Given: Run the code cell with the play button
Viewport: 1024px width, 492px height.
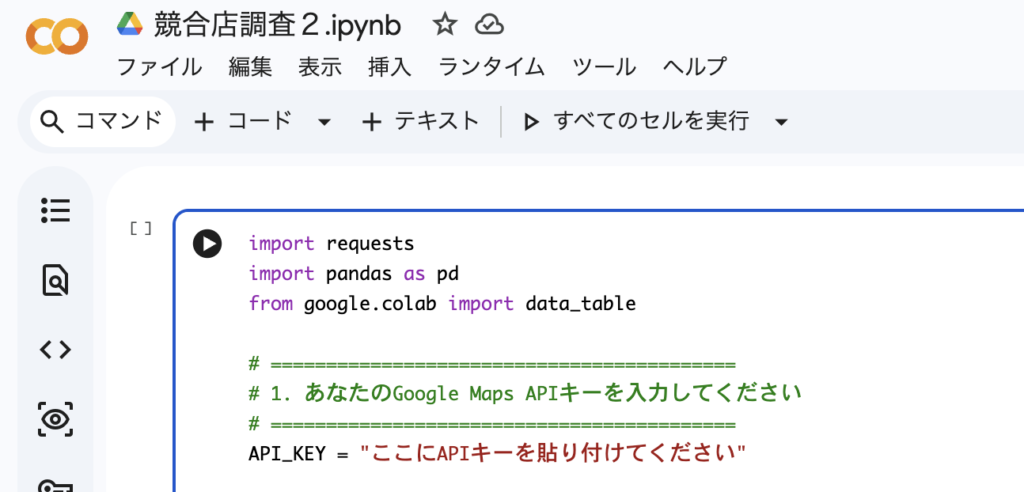Looking at the screenshot, I should coord(207,244).
